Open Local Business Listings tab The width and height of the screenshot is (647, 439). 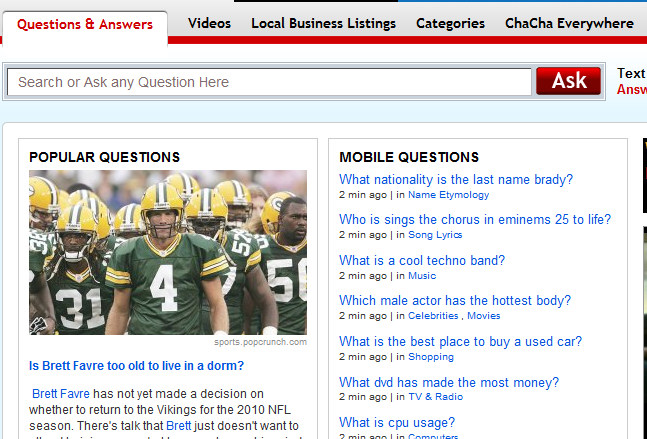click(324, 24)
